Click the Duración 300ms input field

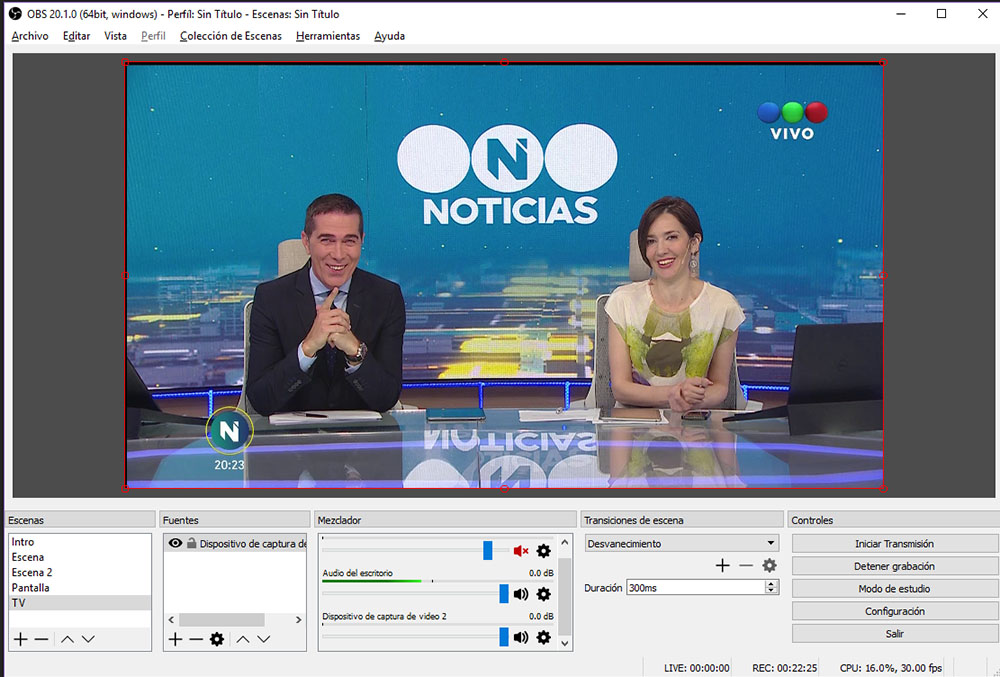(x=696, y=588)
